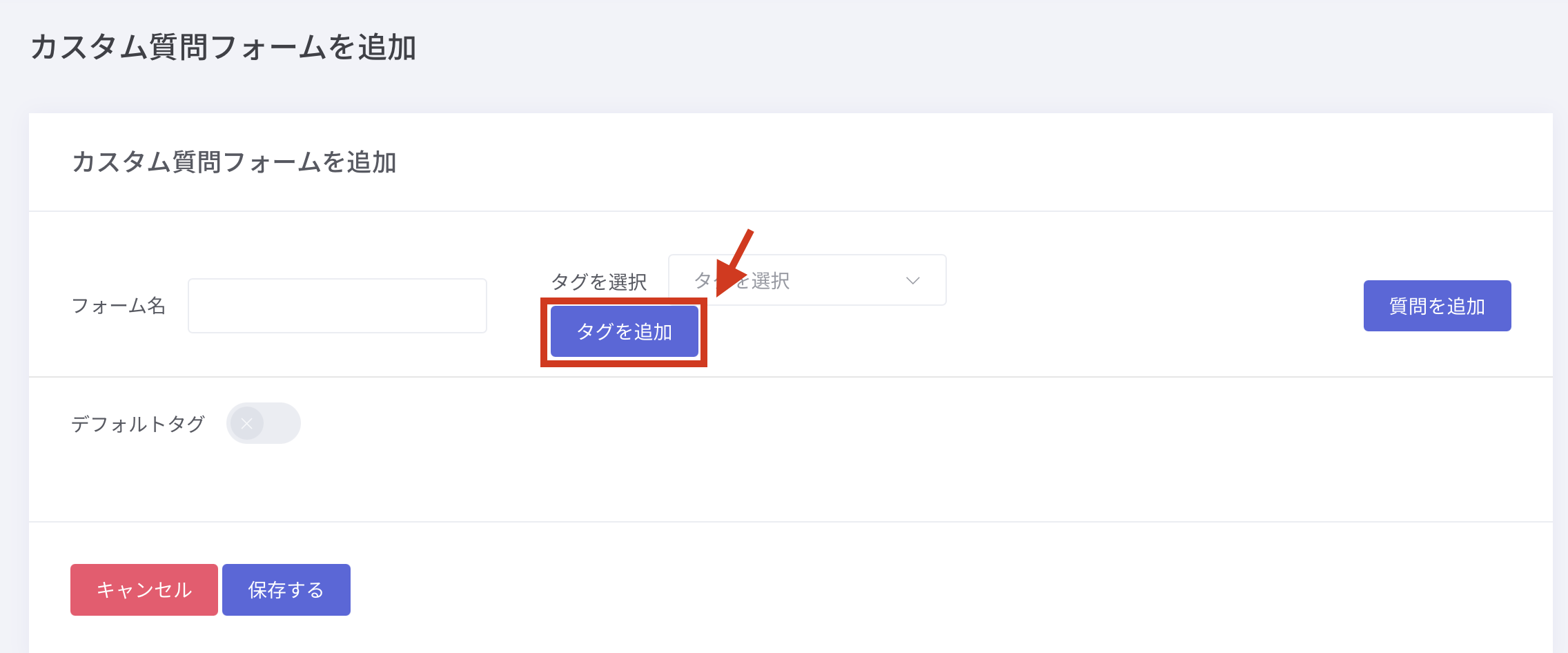Click the フォーム名 text input field
The image size is (1568, 653).
337,306
